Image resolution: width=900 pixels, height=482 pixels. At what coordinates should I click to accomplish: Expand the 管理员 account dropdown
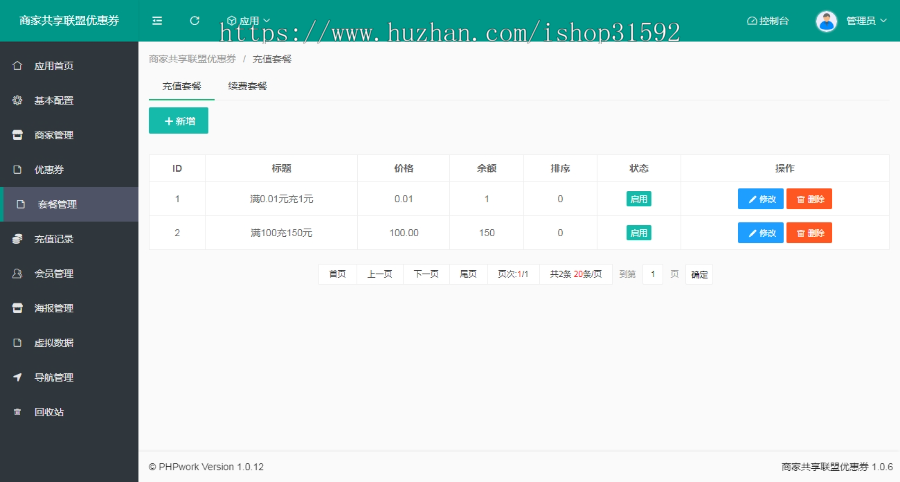click(x=866, y=21)
